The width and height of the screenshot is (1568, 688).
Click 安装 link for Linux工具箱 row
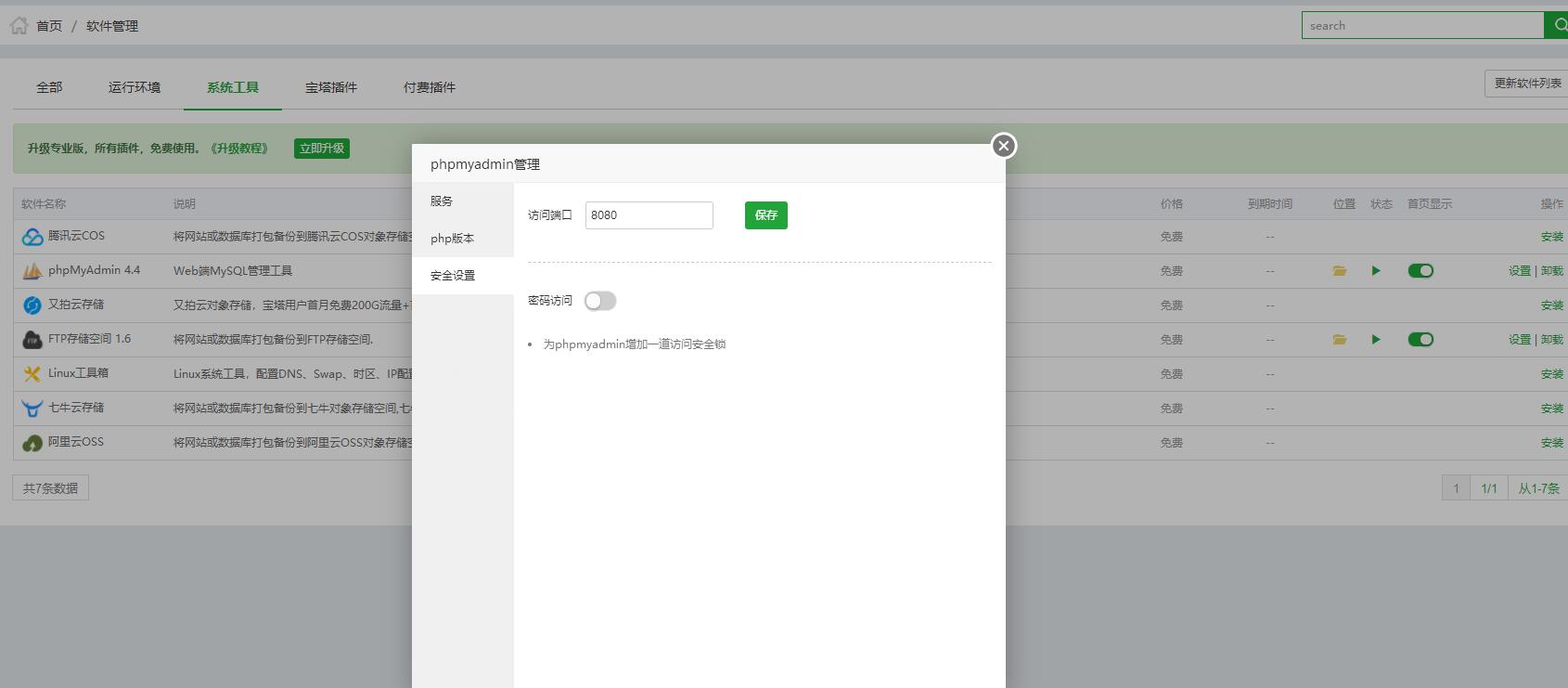click(x=1552, y=374)
